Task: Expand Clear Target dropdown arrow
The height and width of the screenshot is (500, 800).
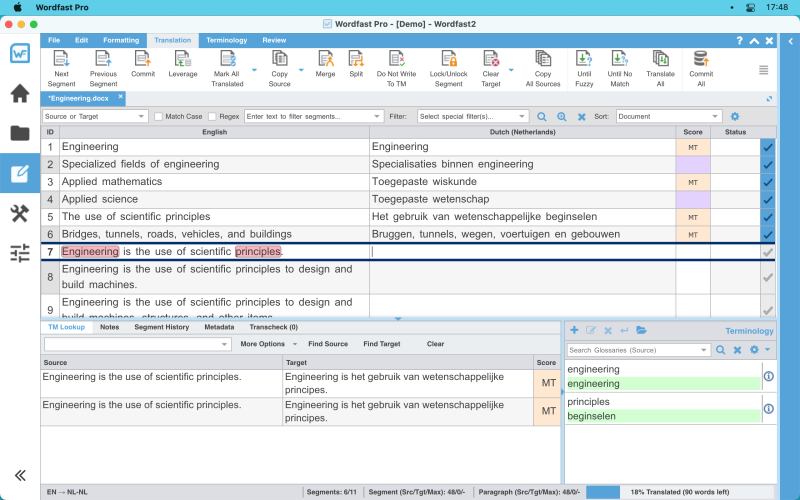Action: click(x=511, y=70)
